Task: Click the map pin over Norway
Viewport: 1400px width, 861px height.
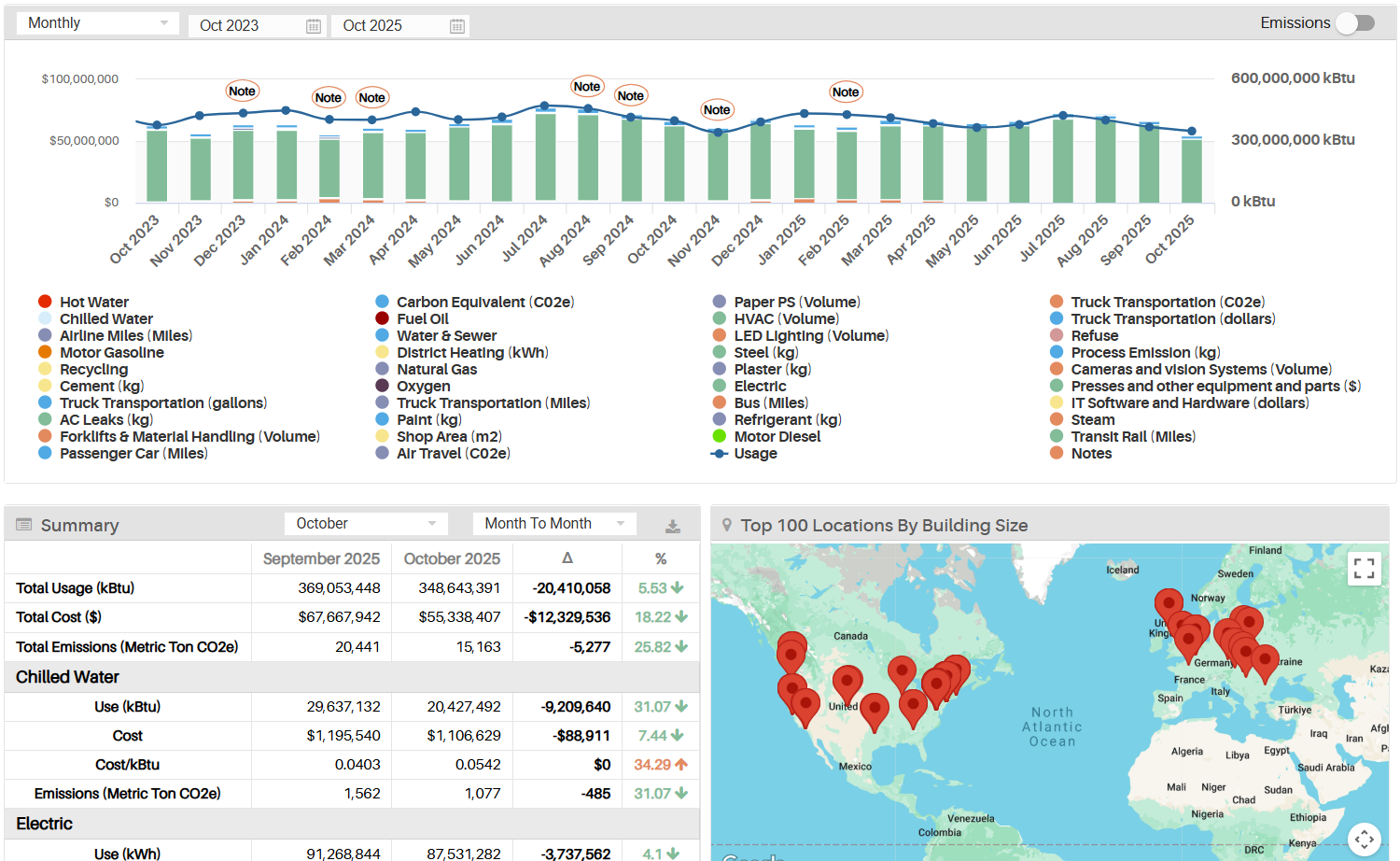Action: pyautogui.click(x=1169, y=604)
